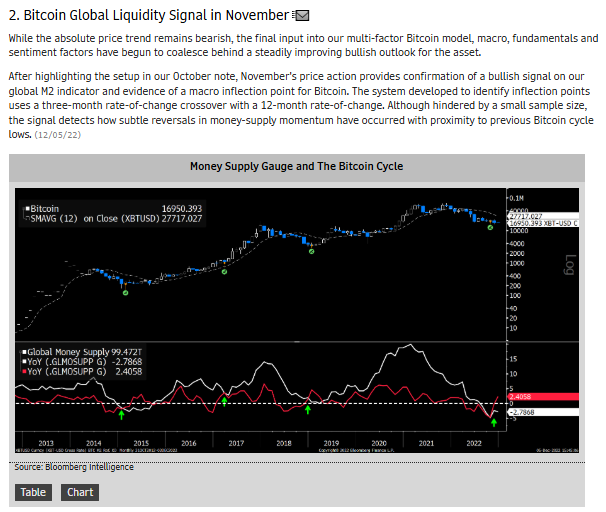Click the Bitcoin Global Liquidity Signal heading
Image resolution: width=606 pixels, height=512 pixels.
(149, 15)
